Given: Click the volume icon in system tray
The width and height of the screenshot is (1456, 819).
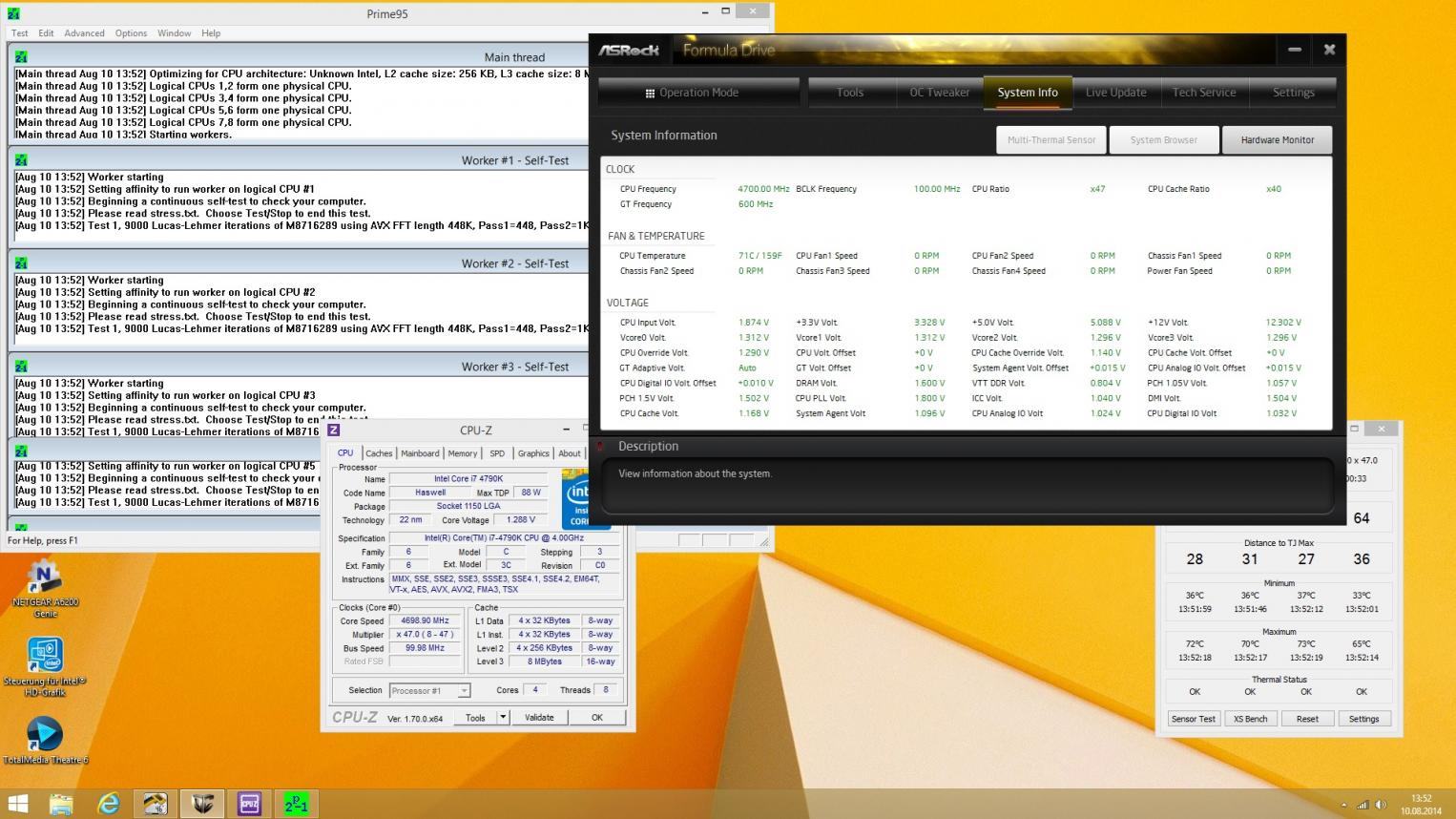Looking at the screenshot, I should click(1381, 805).
